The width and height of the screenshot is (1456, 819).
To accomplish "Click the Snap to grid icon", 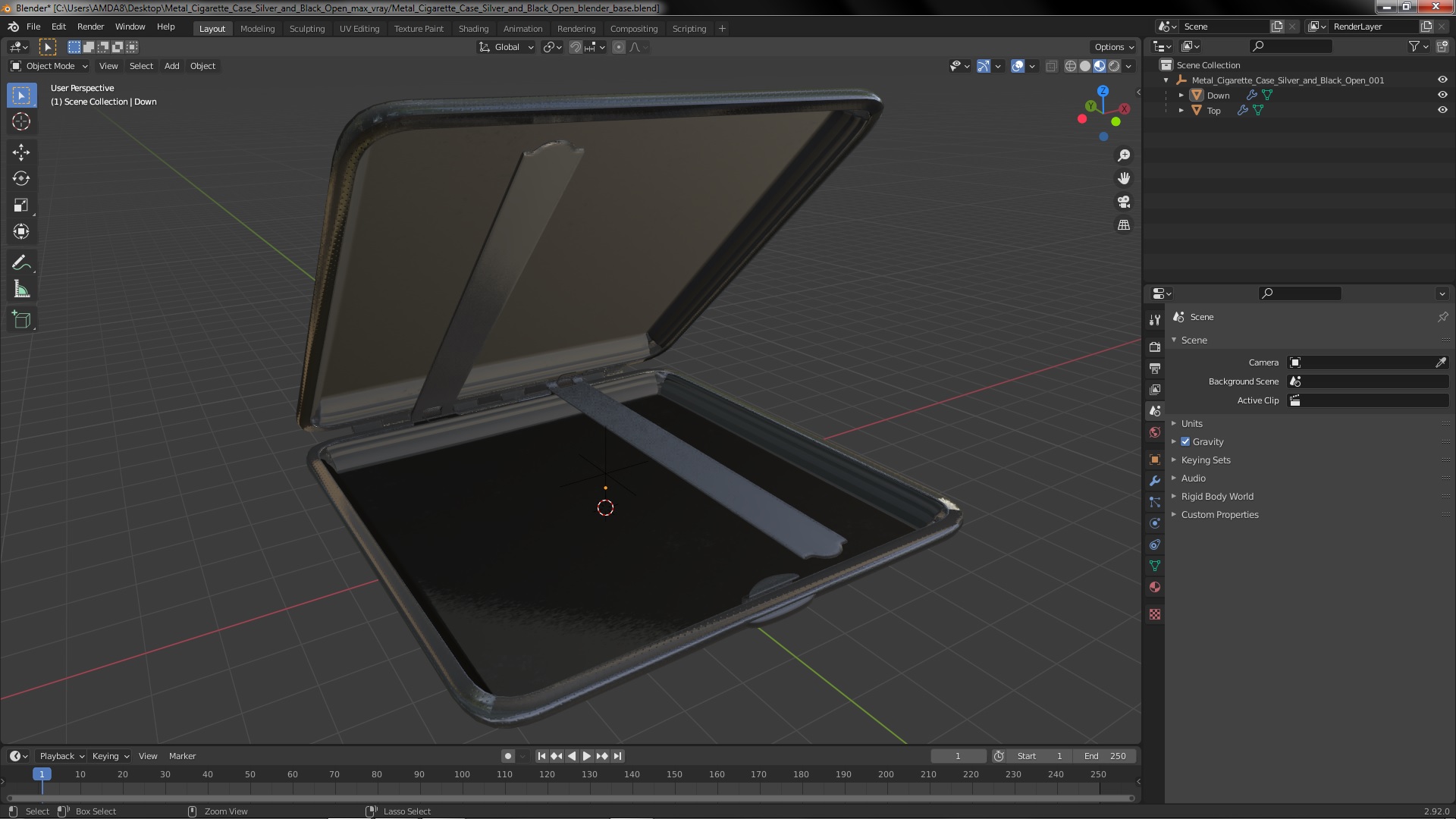I will (x=590, y=47).
